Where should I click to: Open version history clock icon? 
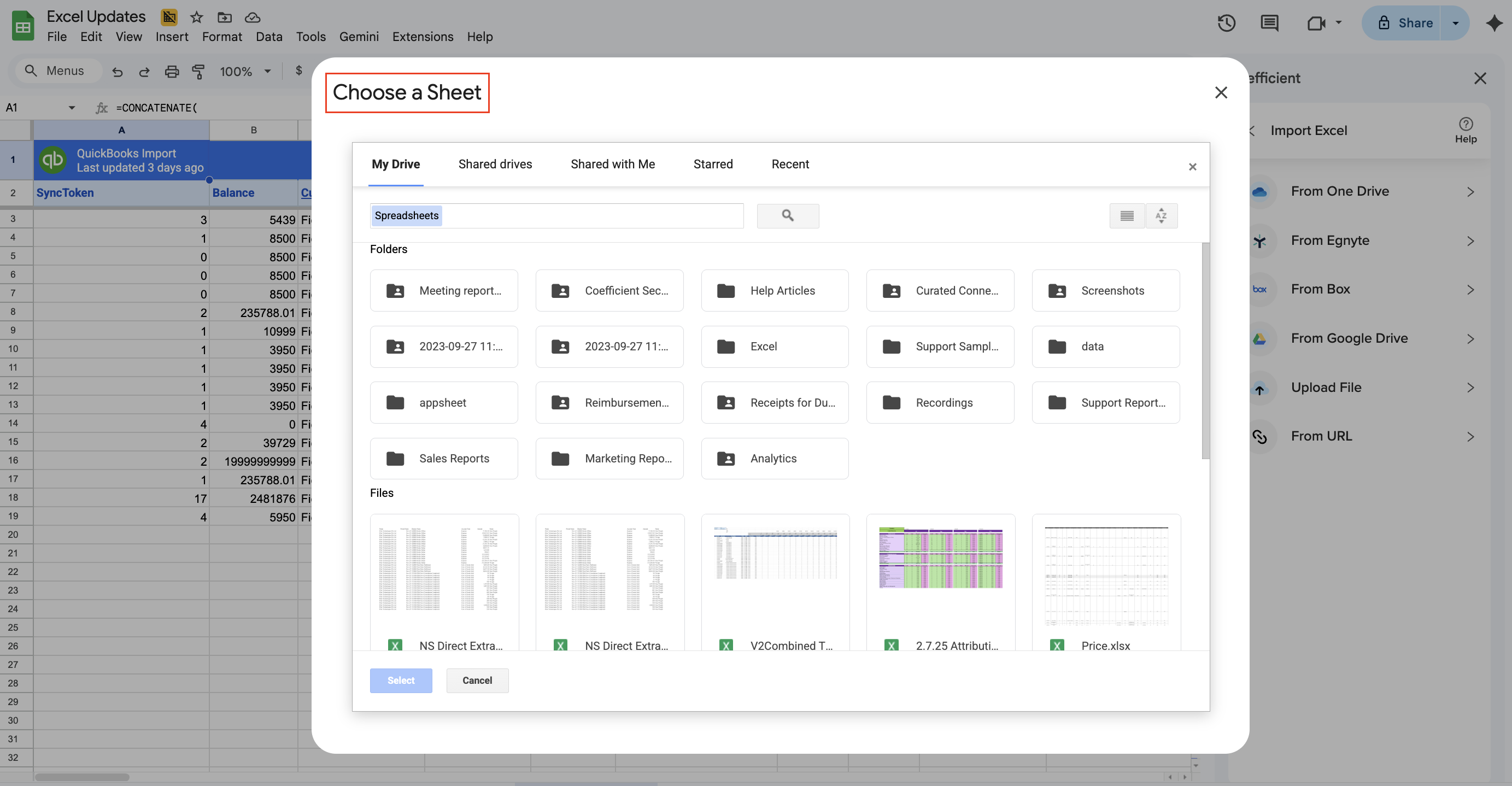pyautogui.click(x=1226, y=23)
